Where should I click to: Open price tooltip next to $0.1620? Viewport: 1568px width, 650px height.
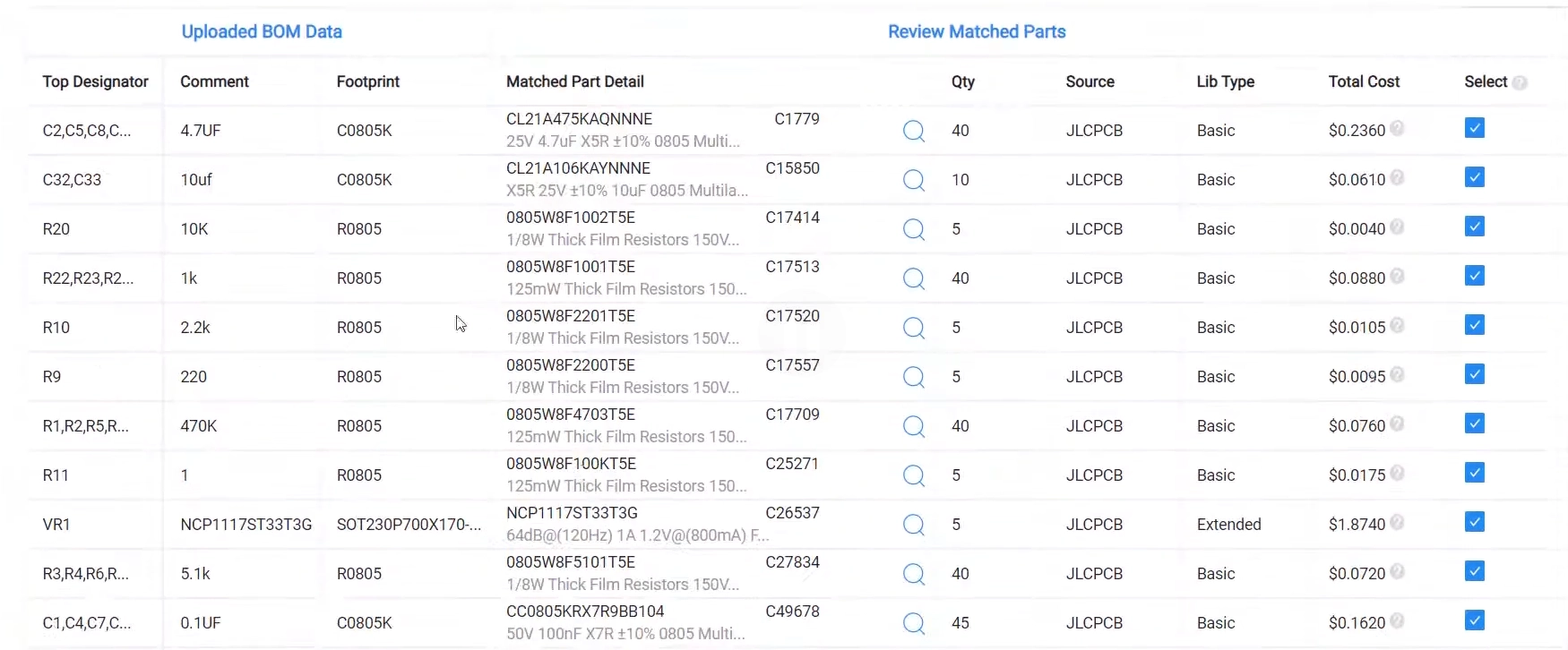[x=1397, y=620]
